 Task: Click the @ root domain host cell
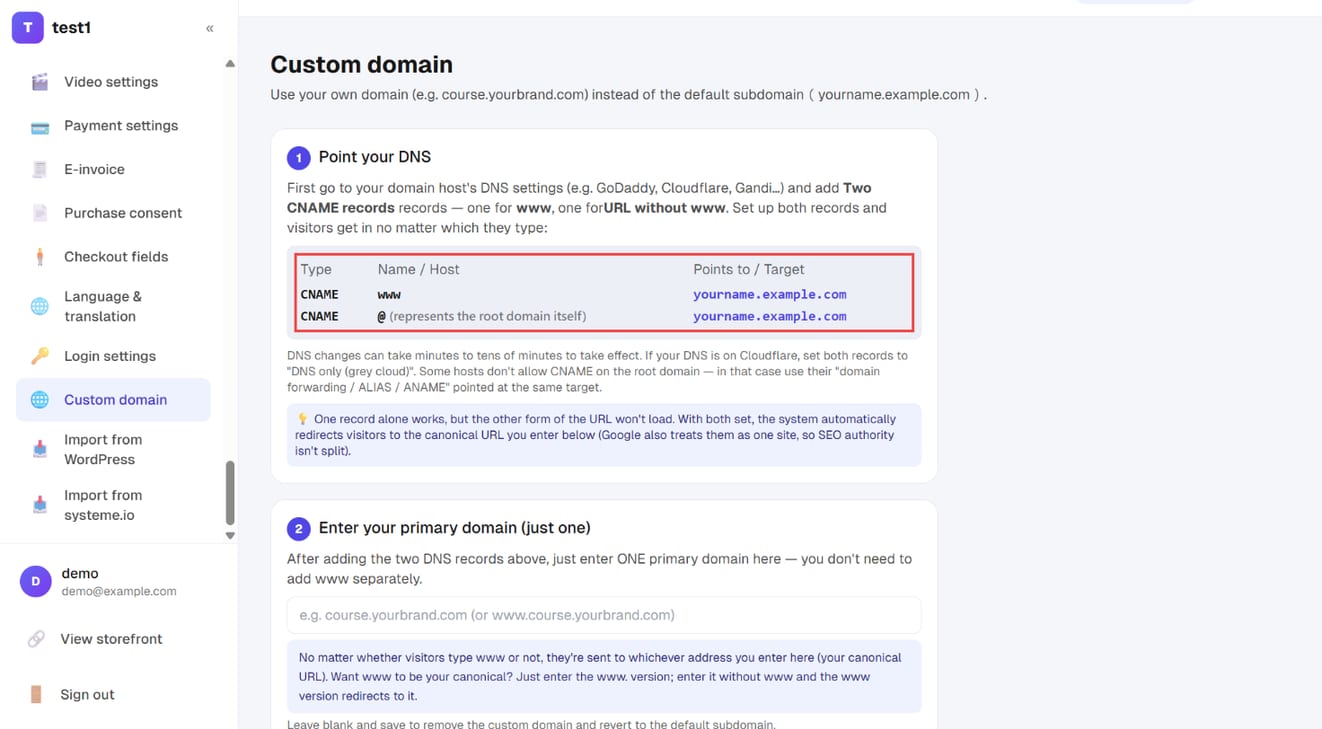[x=482, y=316]
